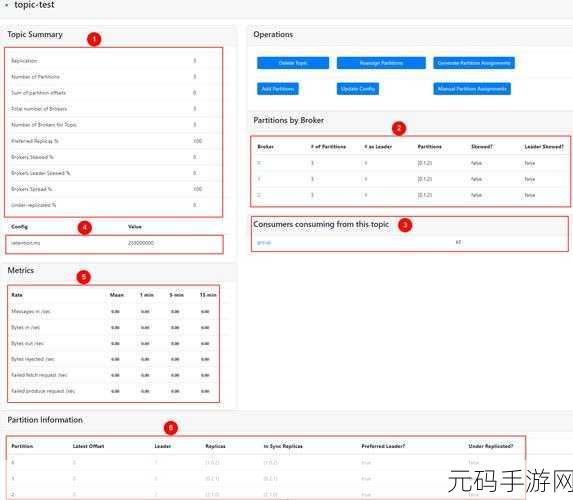Image resolution: width=573 pixels, height=500 pixels.
Task: Click the Leader Skewed? column header
Action: (x=544, y=147)
